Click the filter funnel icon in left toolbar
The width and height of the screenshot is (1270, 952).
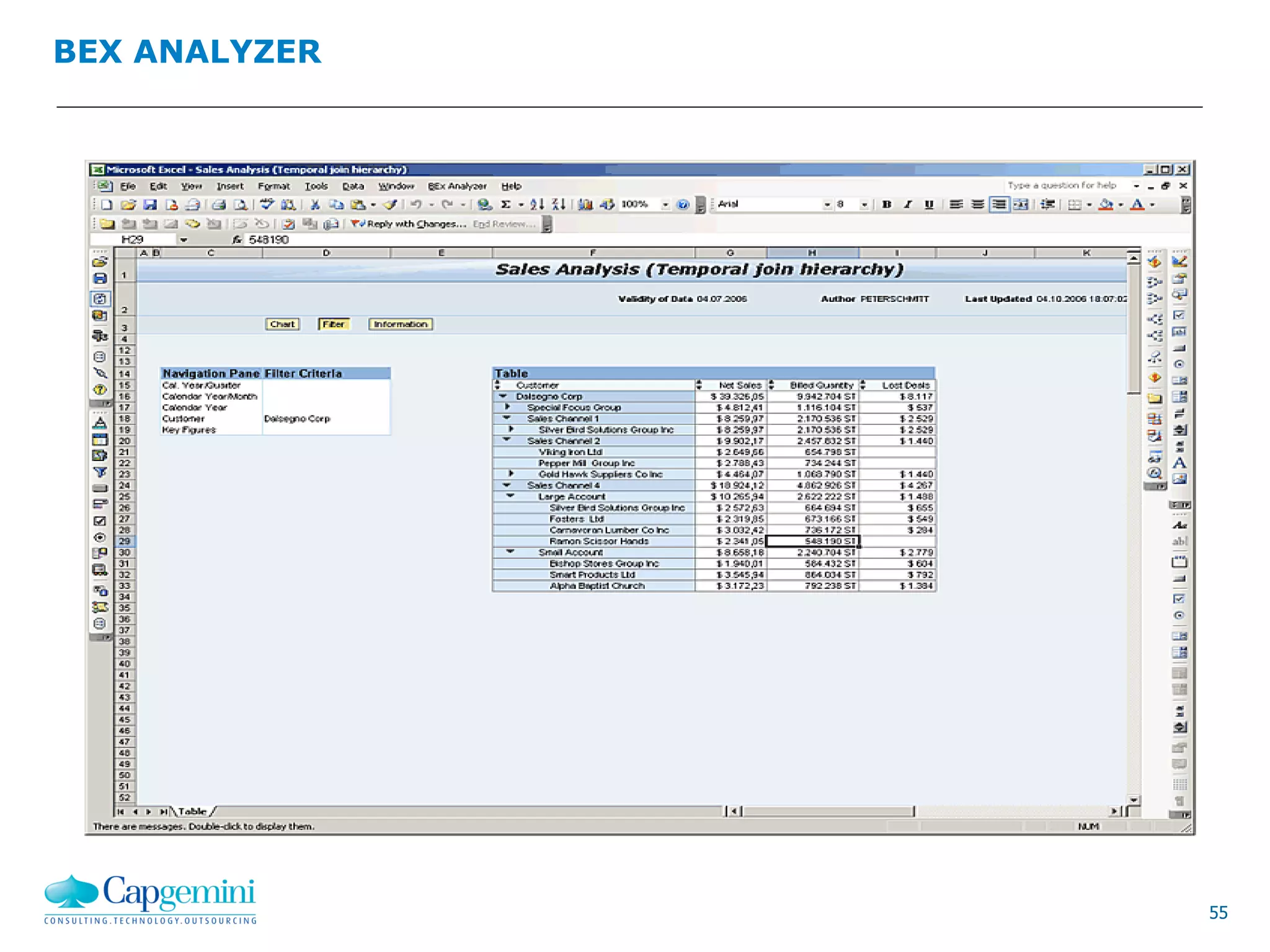[x=100, y=472]
